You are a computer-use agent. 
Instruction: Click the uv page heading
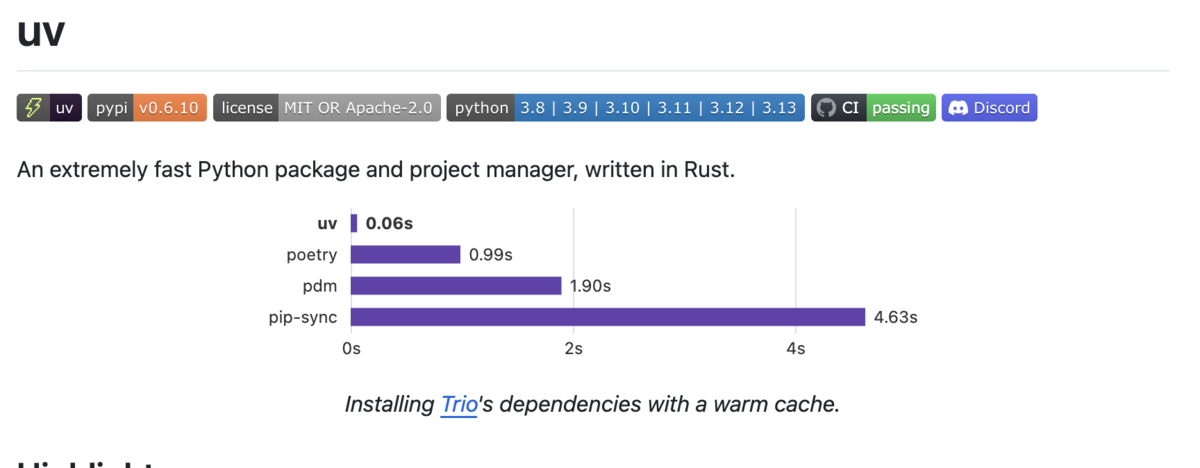pos(41,32)
